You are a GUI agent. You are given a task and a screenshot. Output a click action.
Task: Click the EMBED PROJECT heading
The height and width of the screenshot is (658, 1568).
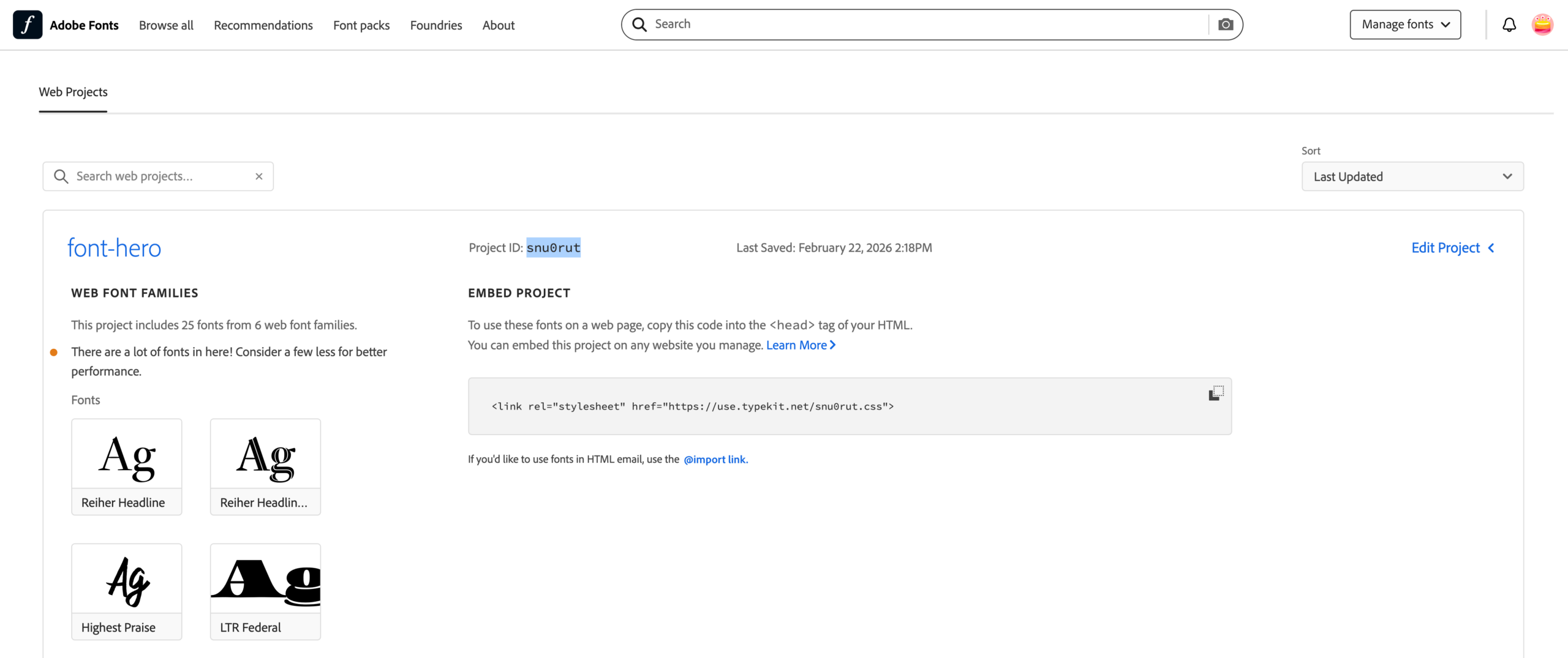point(519,293)
